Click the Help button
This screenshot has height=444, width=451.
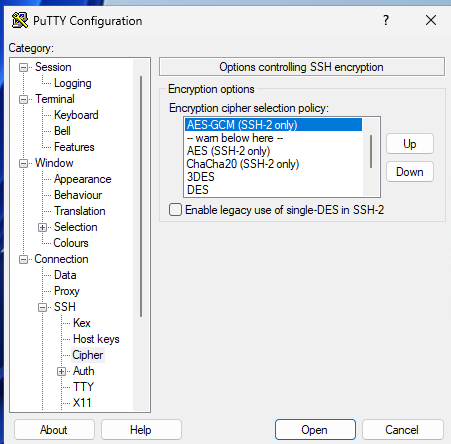coord(141,430)
